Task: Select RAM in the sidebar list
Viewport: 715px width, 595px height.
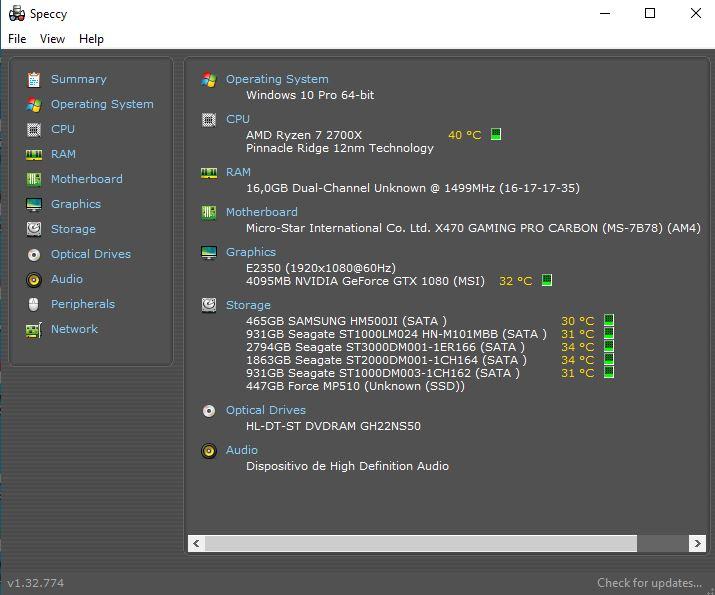Action: coord(63,155)
